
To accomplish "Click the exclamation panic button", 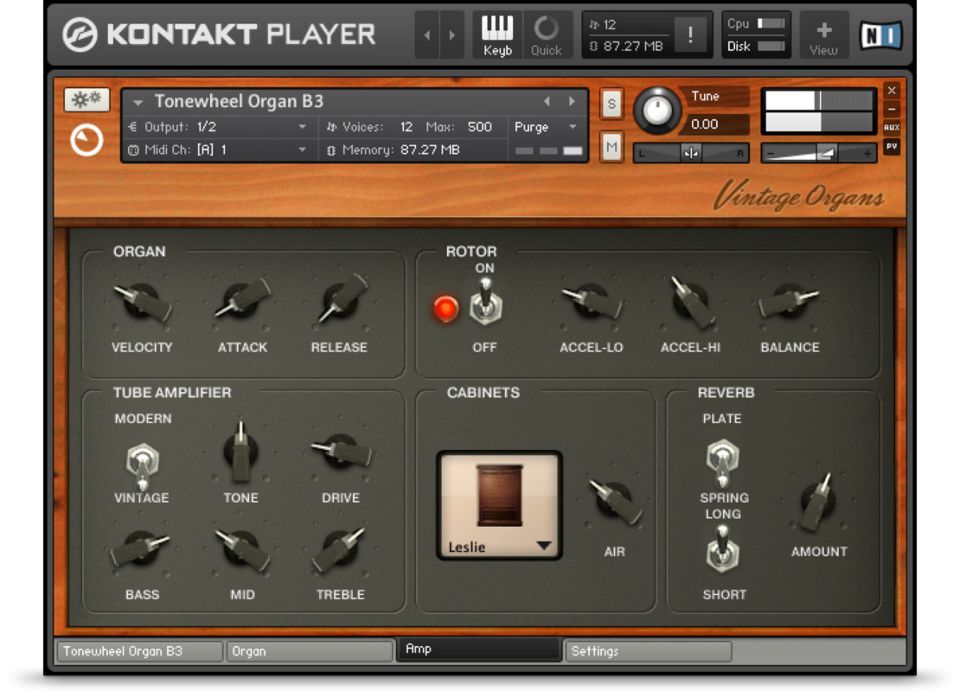I will coord(689,35).
